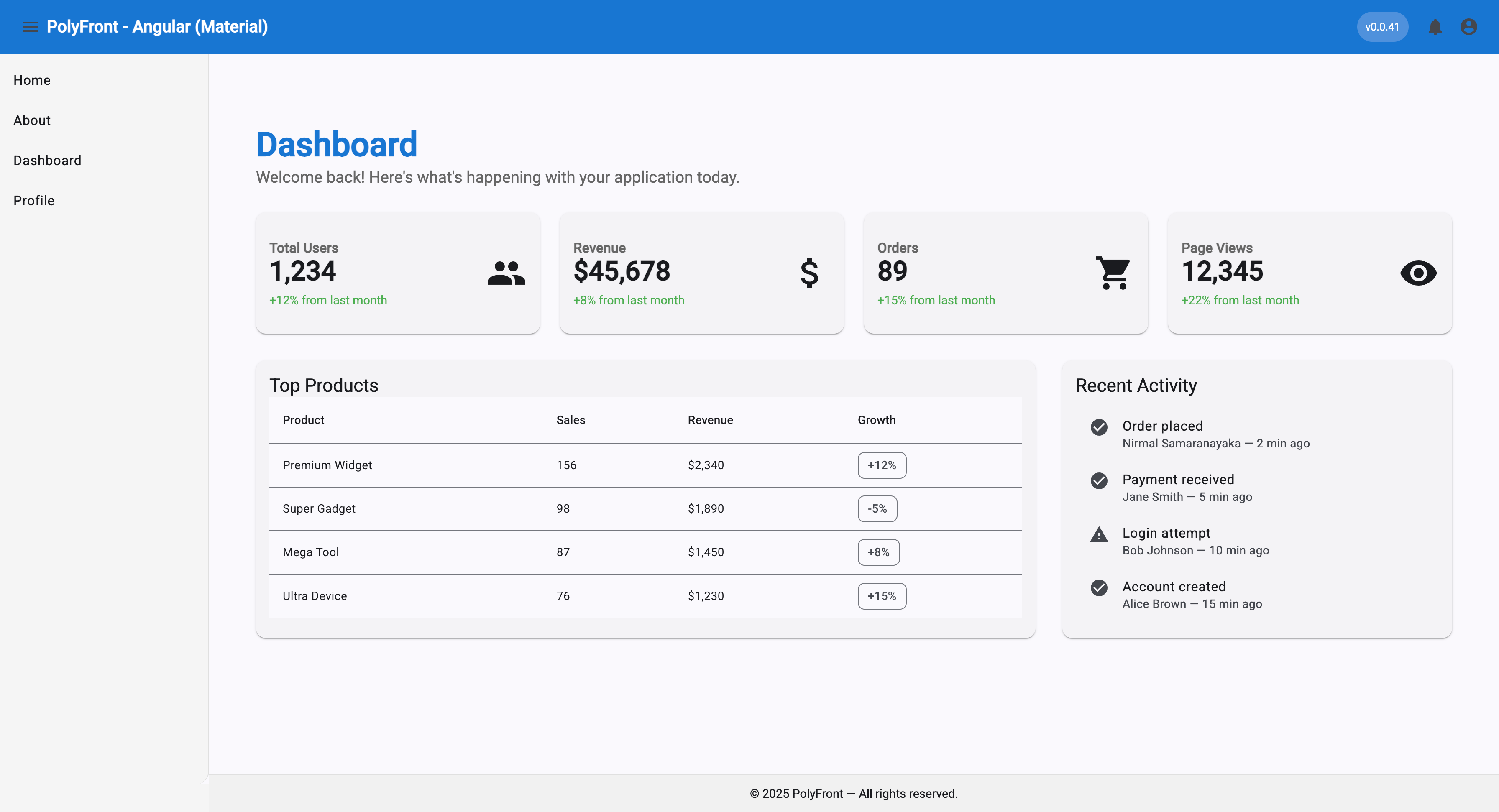Go to the About page in sidebar

(x=32, y=120)
